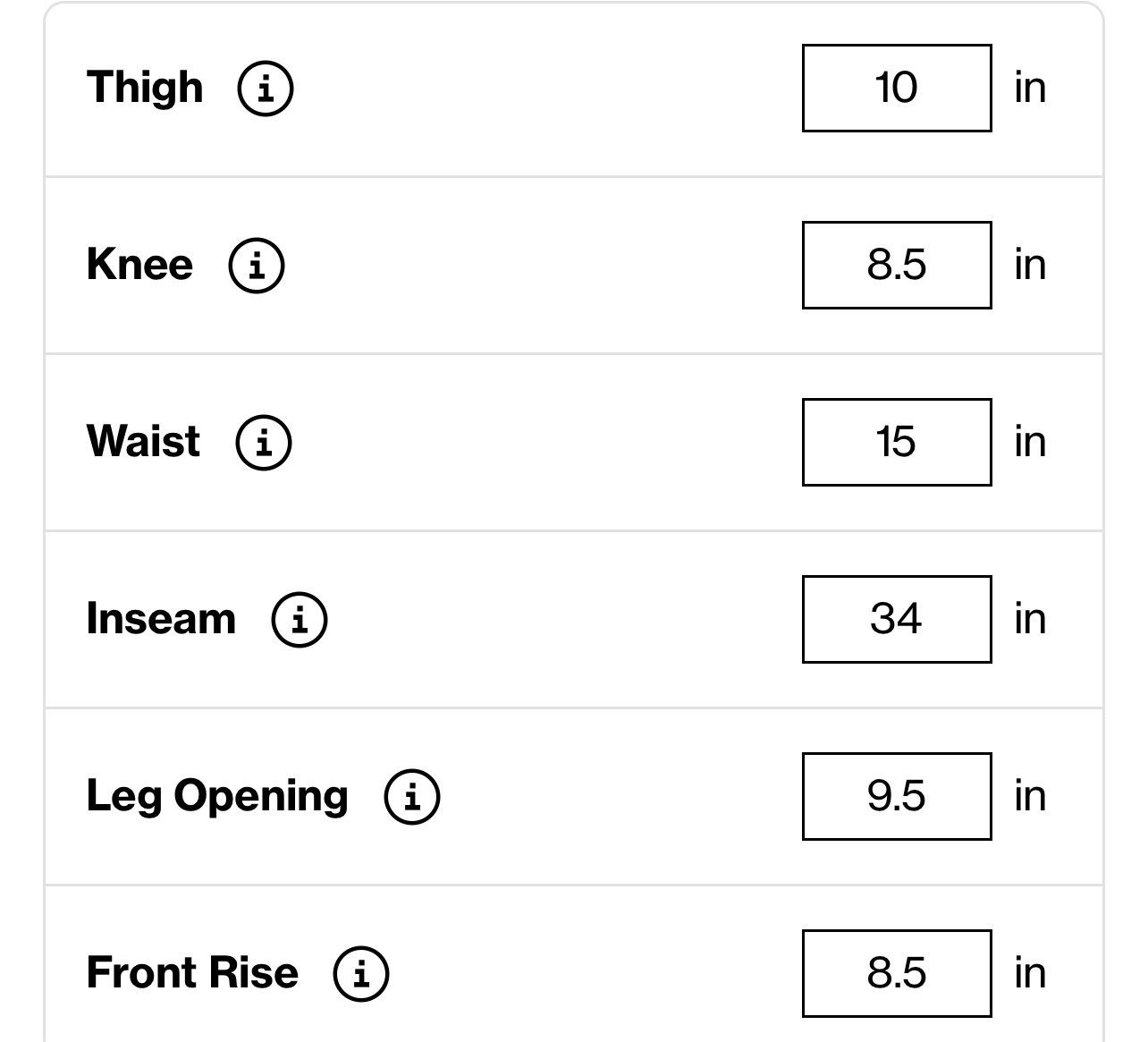This screenshot has width=1148, height=1042.
Task: Edit the Leg Opening field showing 9.5
Action: [x=897, y=796]
